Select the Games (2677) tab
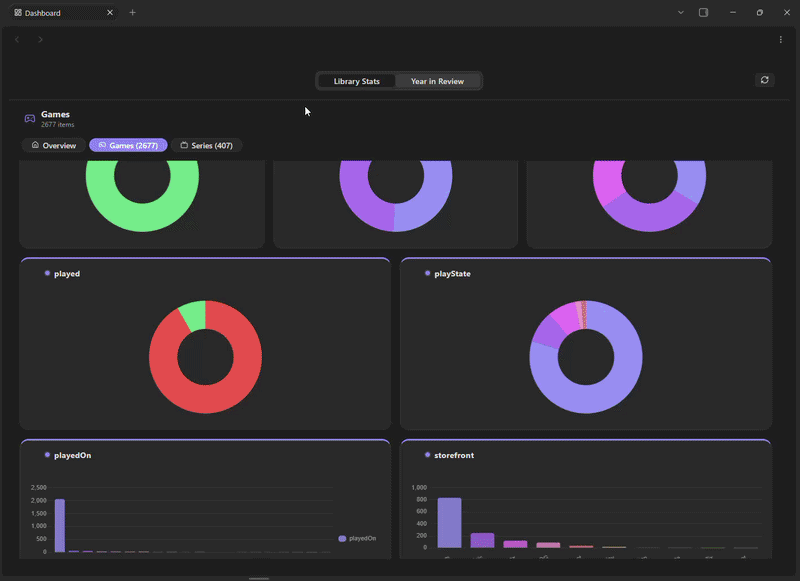Viewport: 800px width, 581px height. coord(128,145)
